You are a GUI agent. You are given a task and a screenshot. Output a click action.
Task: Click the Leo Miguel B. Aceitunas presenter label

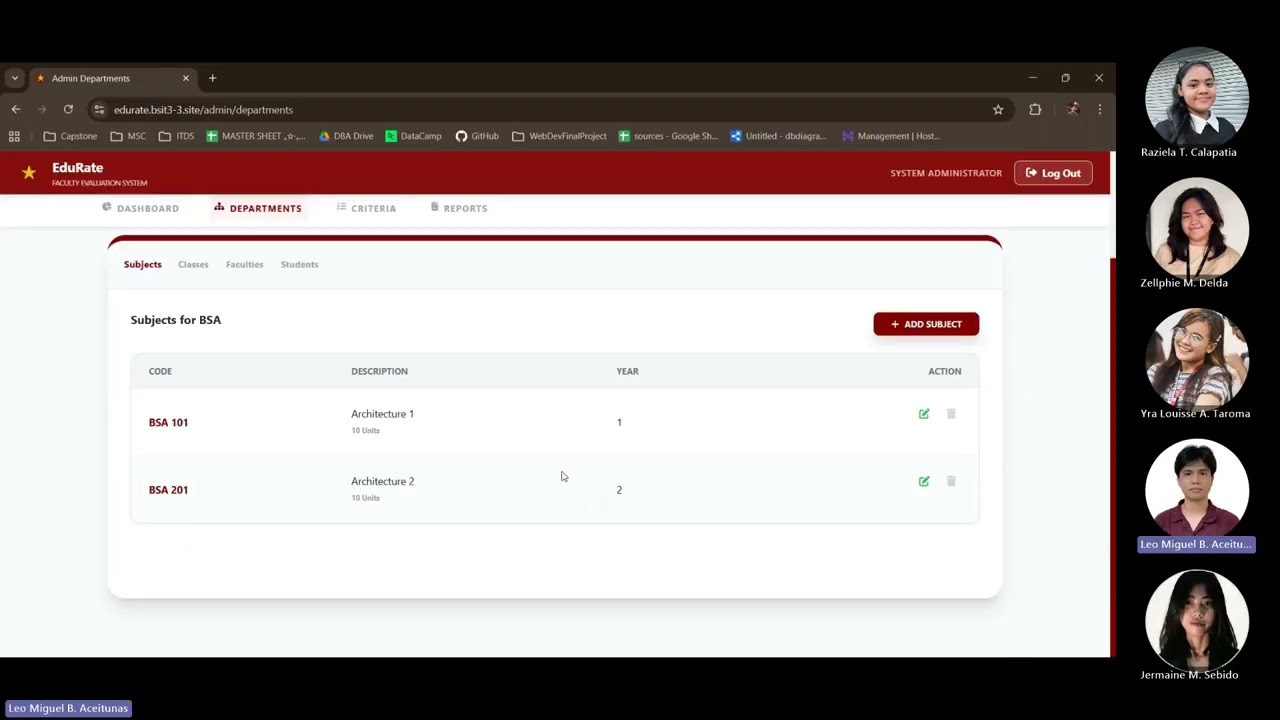coord(68,708)
